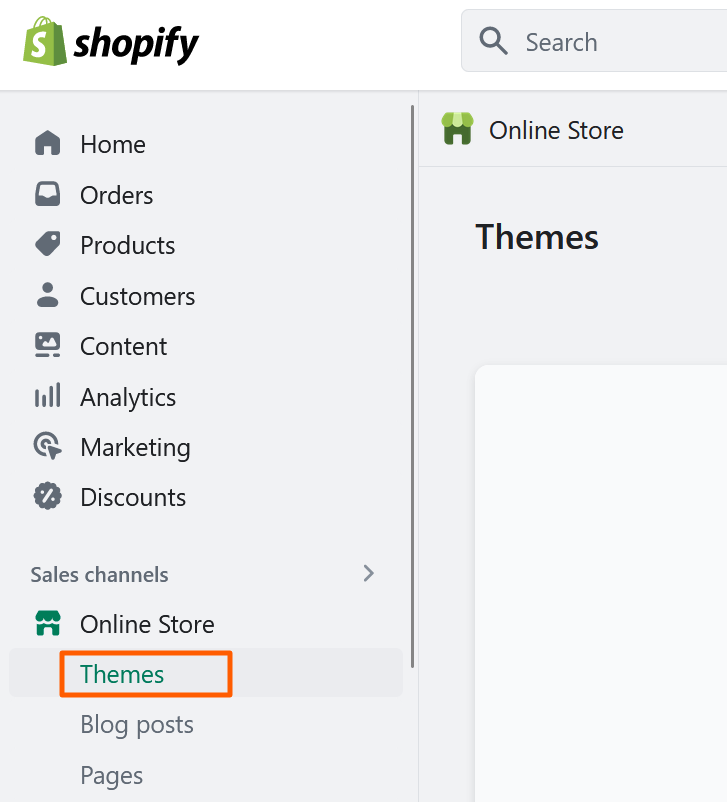Click the Analytics bar chart icon
This screenshot has width=727, height=802.
(x=48, y=395)
